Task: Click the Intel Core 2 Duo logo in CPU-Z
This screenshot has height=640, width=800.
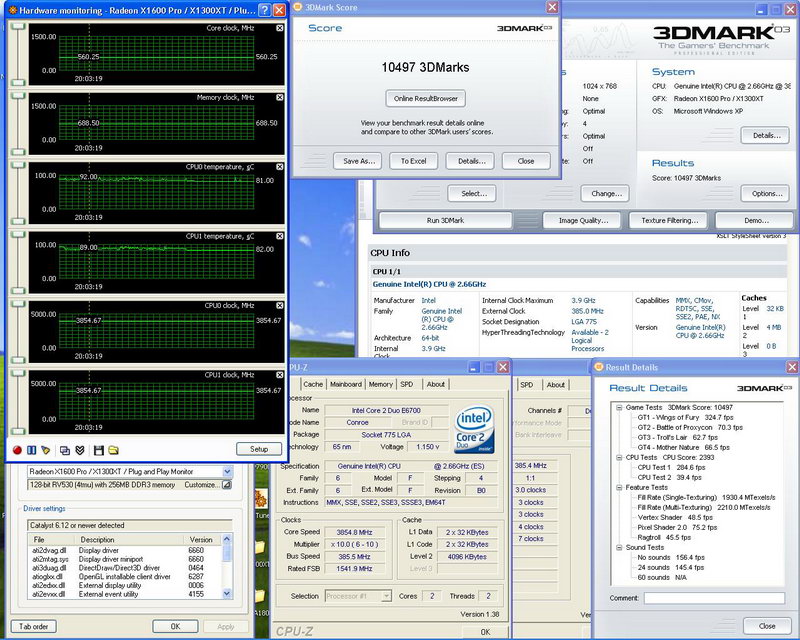Action: pos(473,429)
